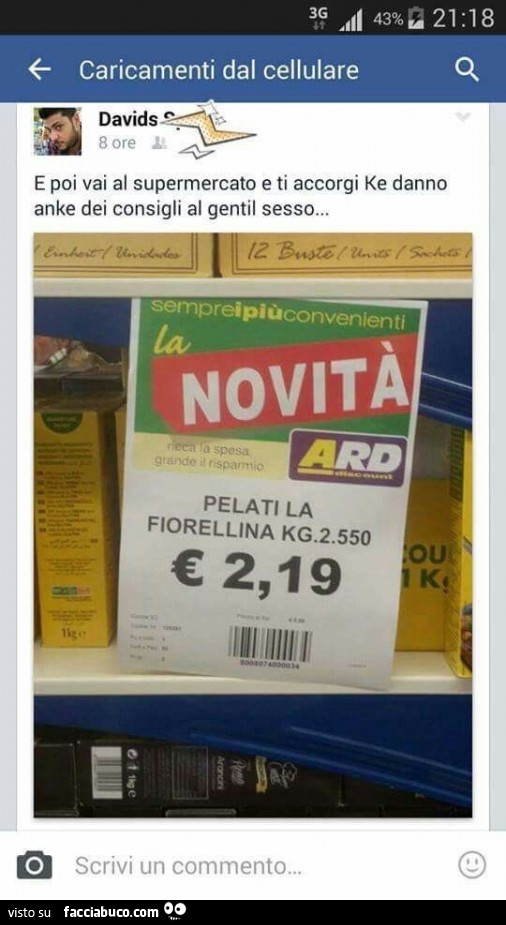506x925 pixels.
Task: Tap the 8 ore timestamp
Action: pyautogui.click(x=117, y=143)
